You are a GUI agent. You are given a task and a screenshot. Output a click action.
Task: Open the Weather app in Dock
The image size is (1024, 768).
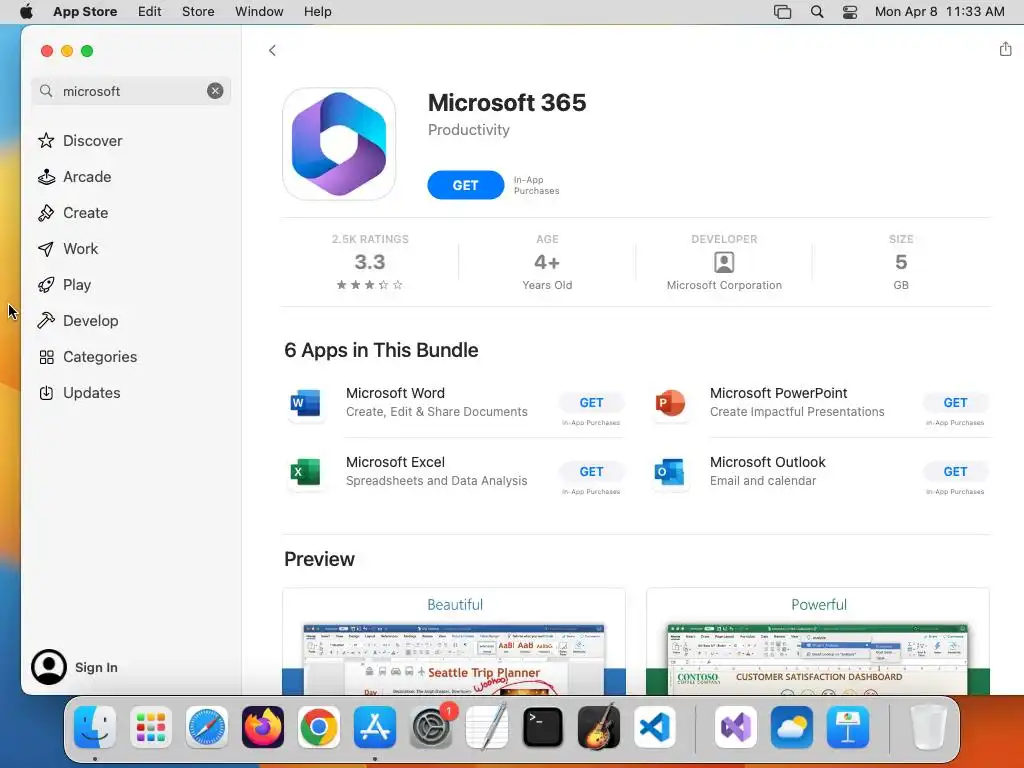click(792, 727)
